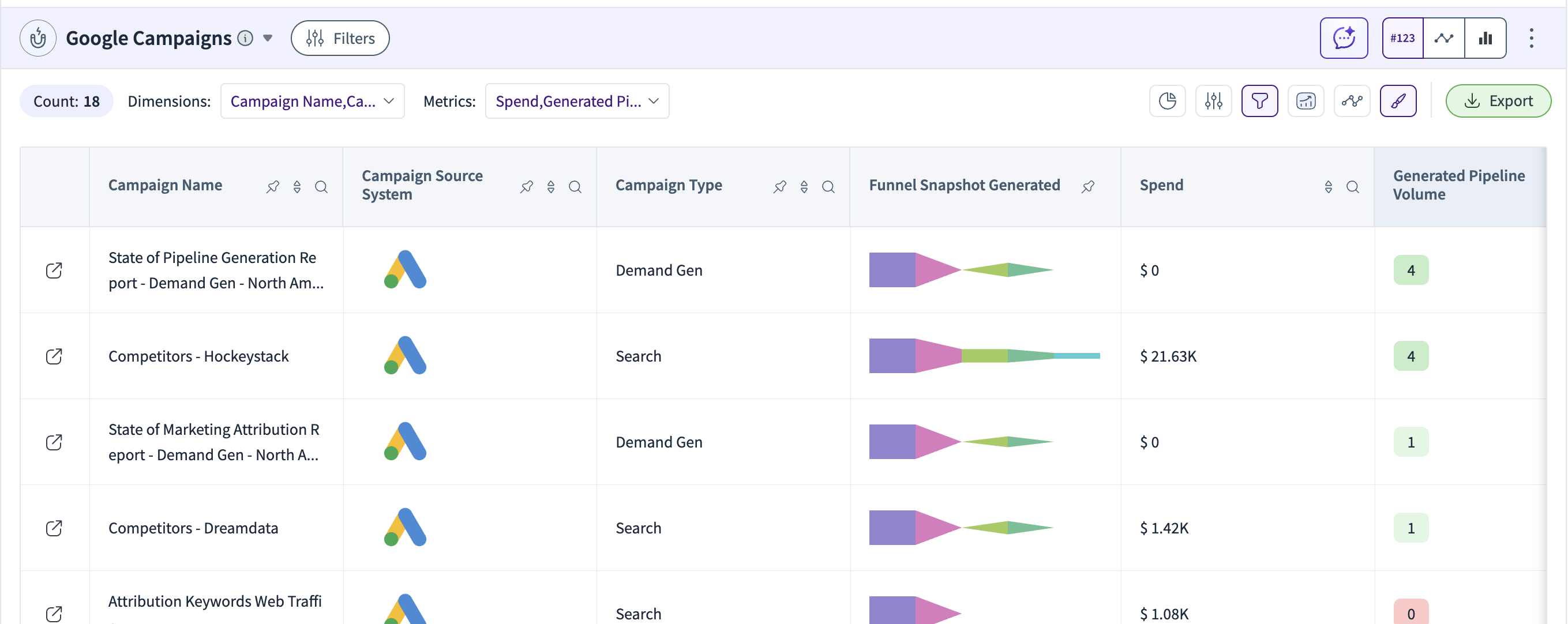Pin the Campaign Name column

[273, 186]
